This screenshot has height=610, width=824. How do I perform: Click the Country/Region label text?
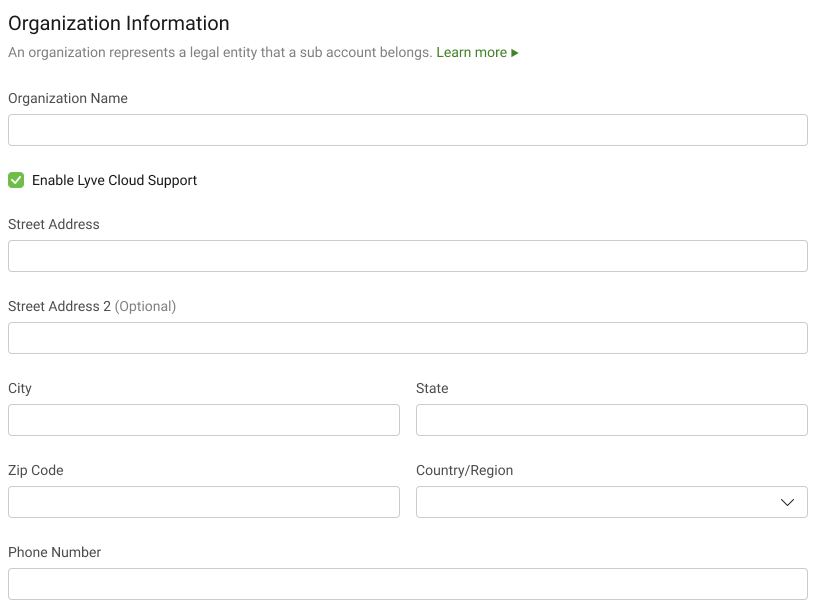tap(464, 470)
